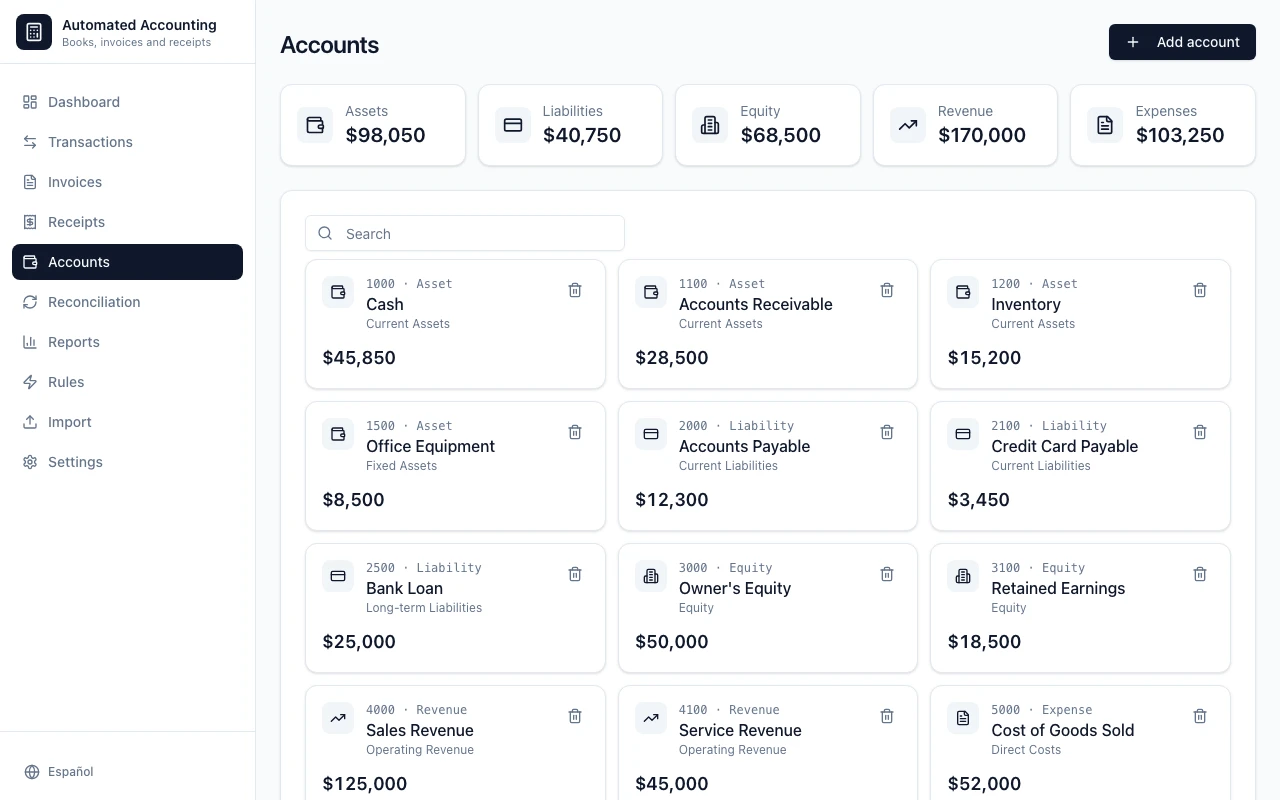Click the Expenses total $103,250
The width and height of the screenshot is (1280, 800).
pos(1180,135)
